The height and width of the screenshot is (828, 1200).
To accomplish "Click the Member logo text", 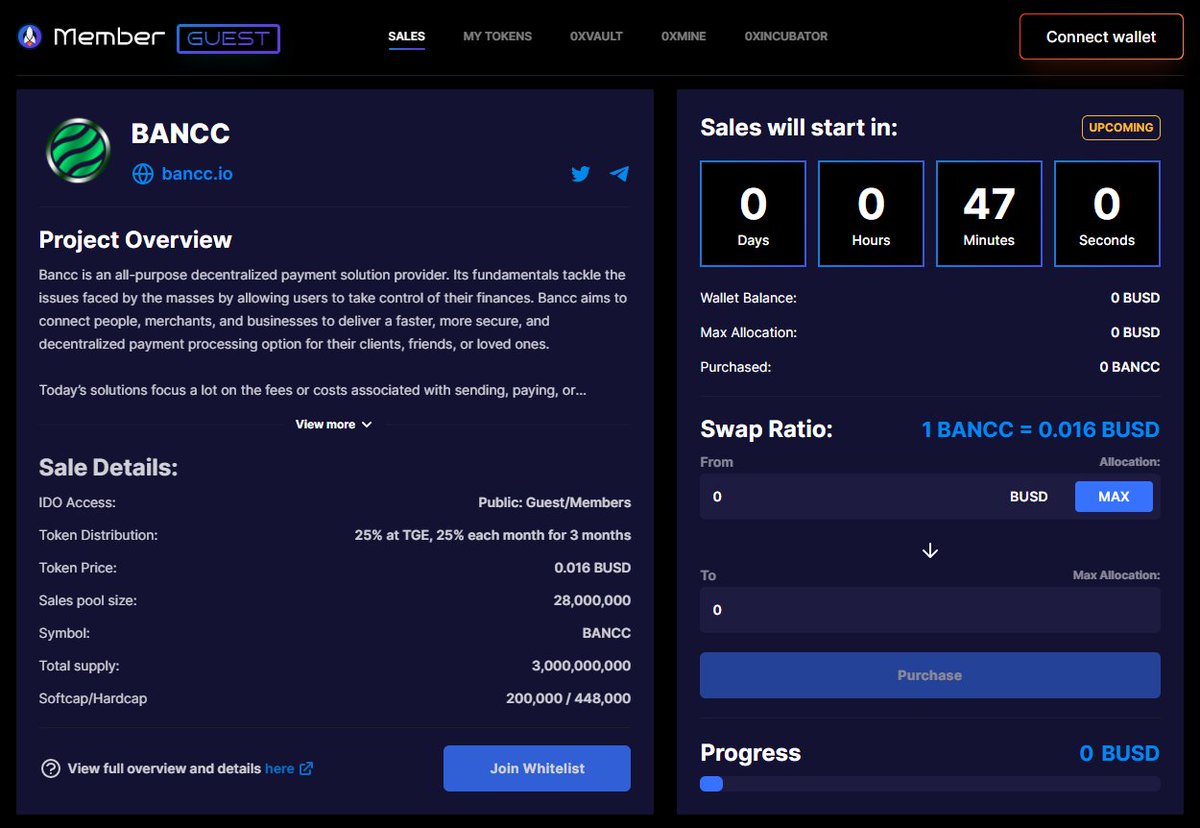I will point(109,37).
